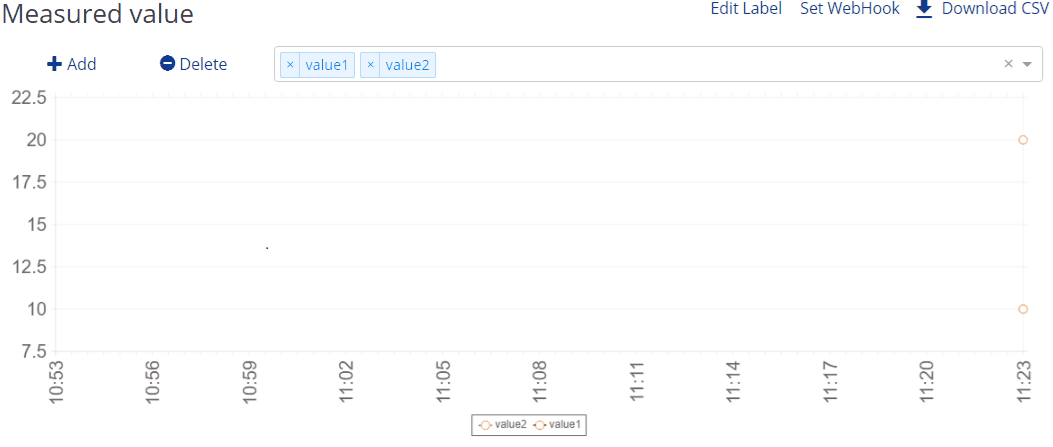
Task: Click the Download CSV text
Action: [x=995, y=9]
